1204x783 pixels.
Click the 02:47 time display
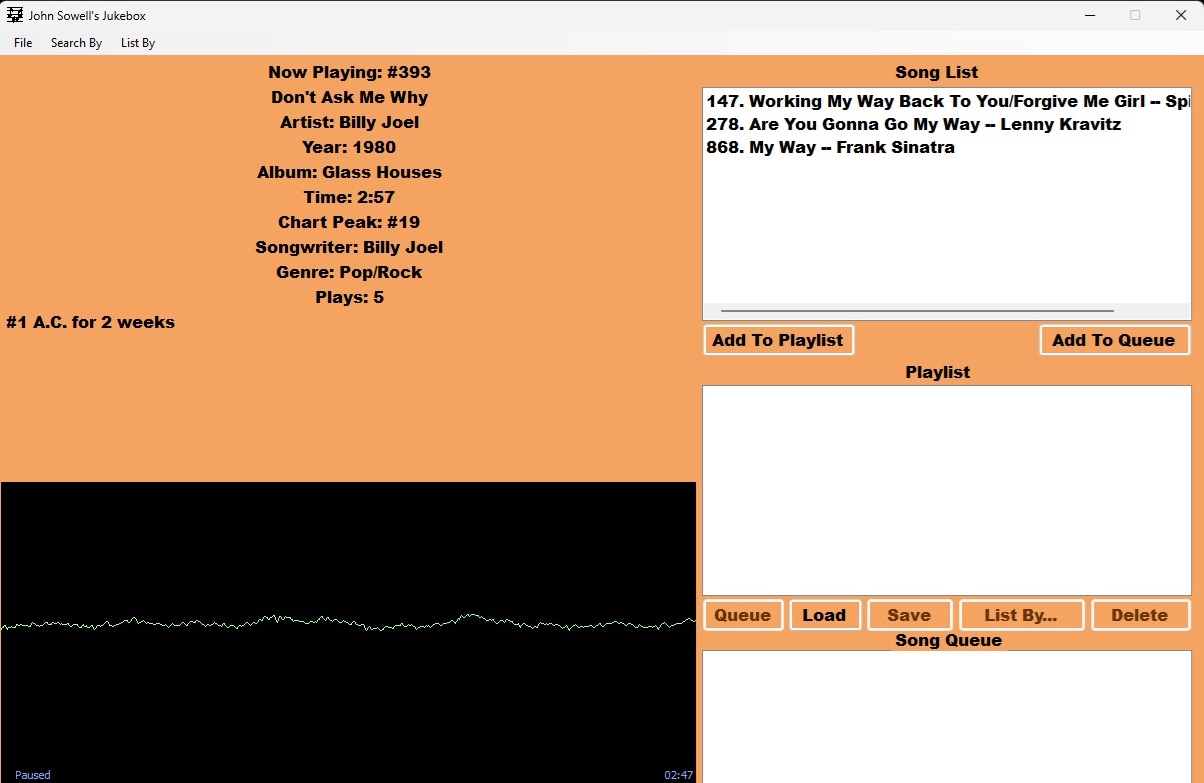coord(678,775)
